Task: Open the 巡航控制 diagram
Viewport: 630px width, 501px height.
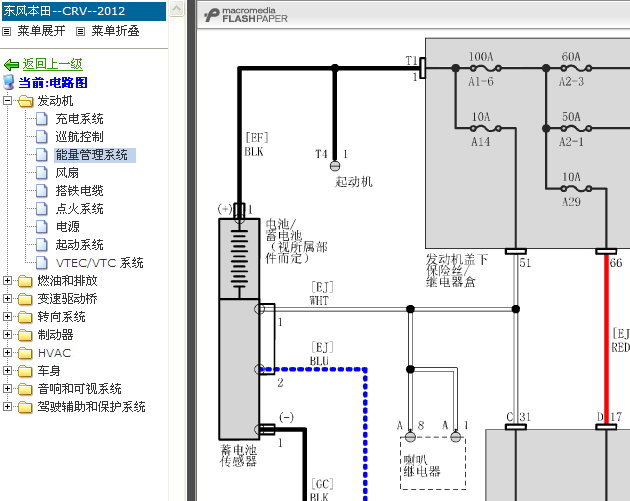Action: (x=80, y=137)
